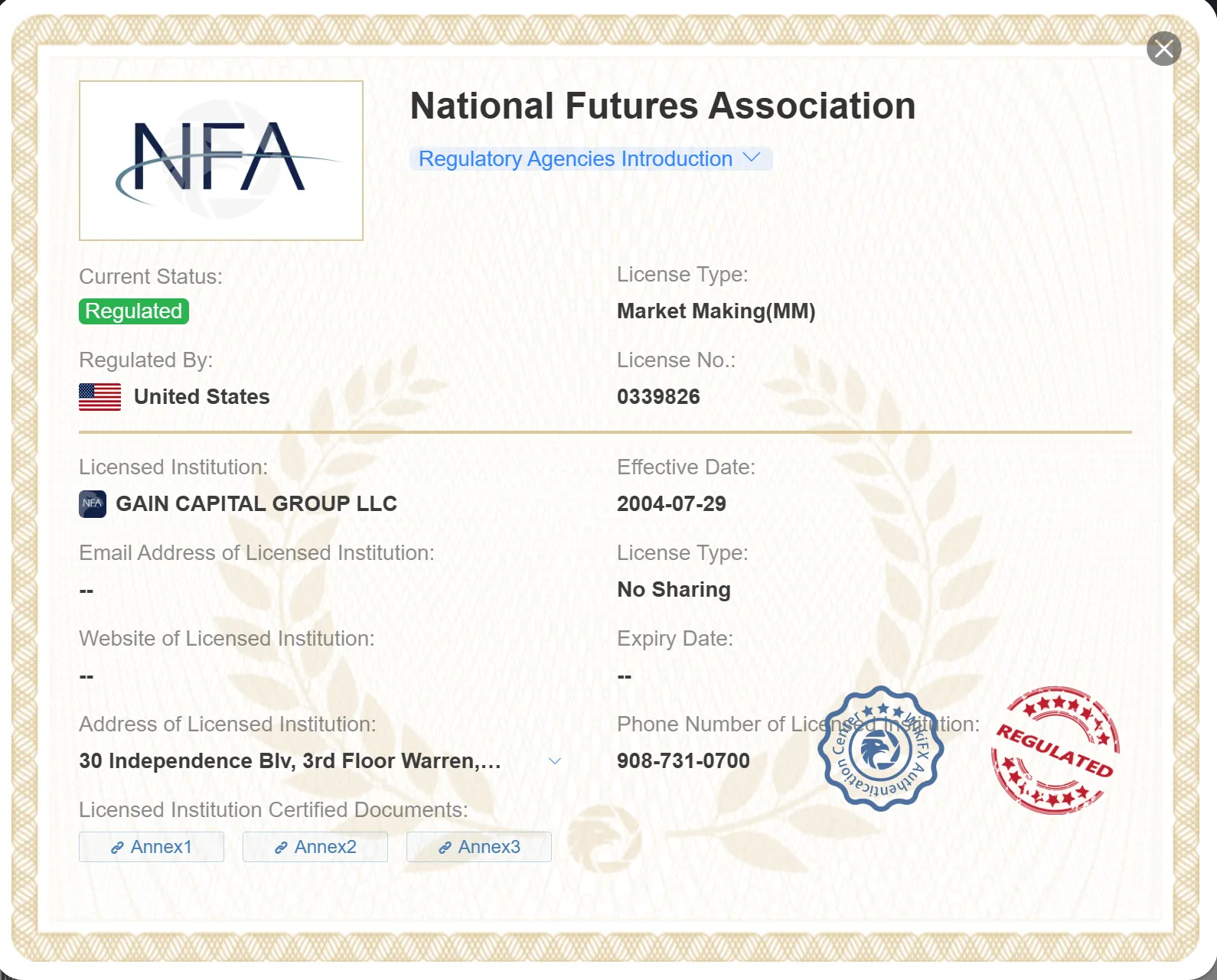
Task: Click the National Futures Association heading
Action: (662, 106)
